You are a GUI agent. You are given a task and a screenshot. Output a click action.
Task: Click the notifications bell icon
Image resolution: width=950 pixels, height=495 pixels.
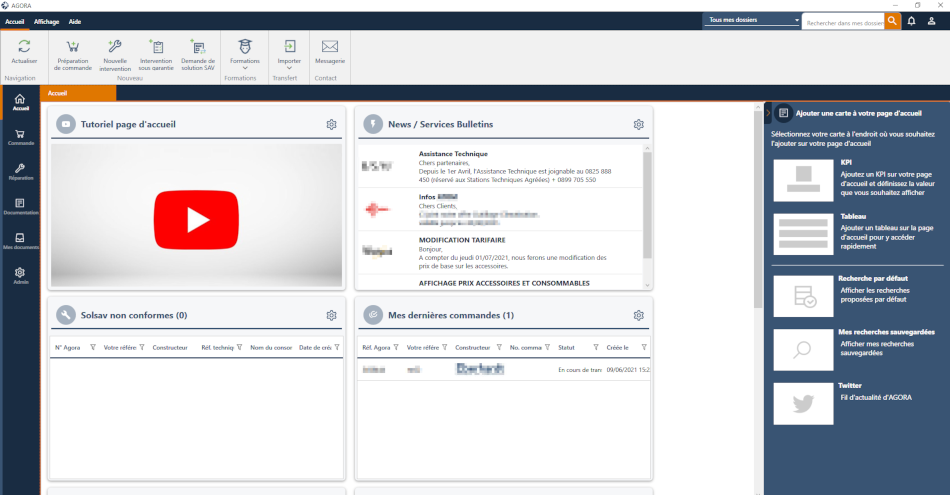point(911,20)
